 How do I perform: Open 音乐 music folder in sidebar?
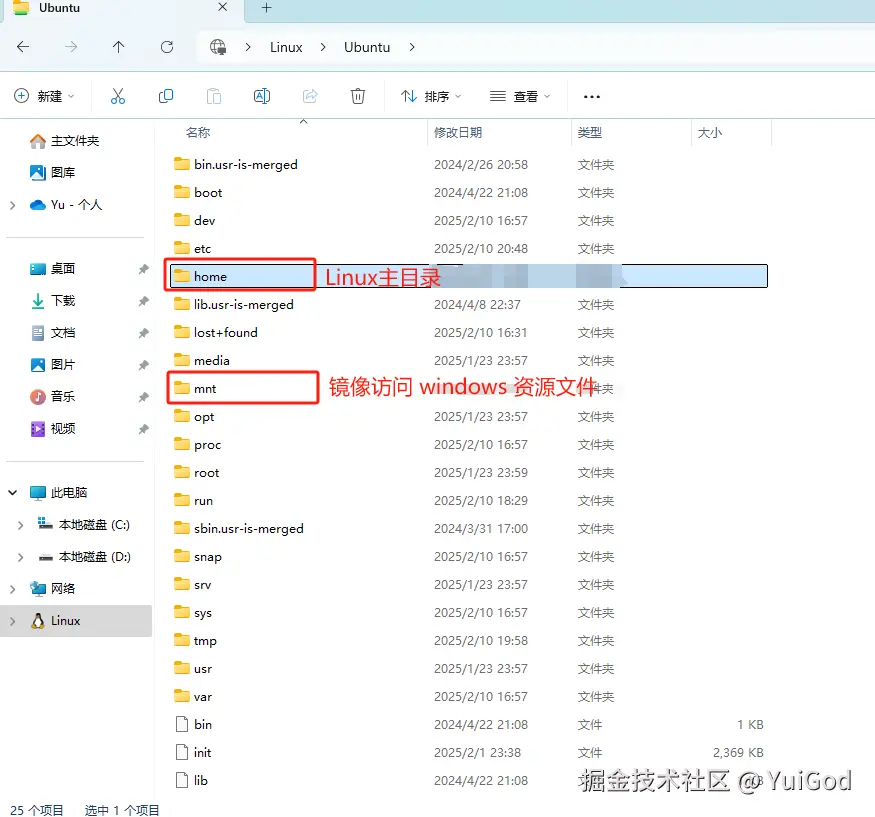pos(52,397)
